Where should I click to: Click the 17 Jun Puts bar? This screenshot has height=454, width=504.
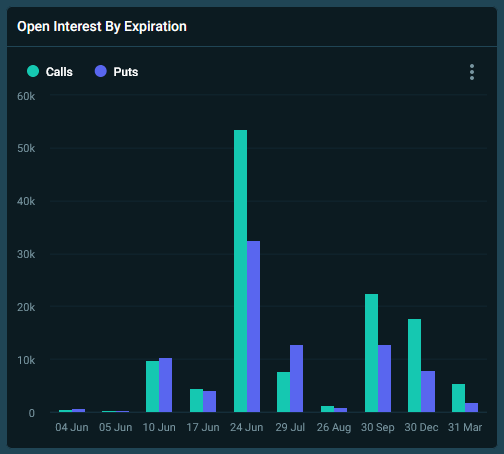point(209,402)
